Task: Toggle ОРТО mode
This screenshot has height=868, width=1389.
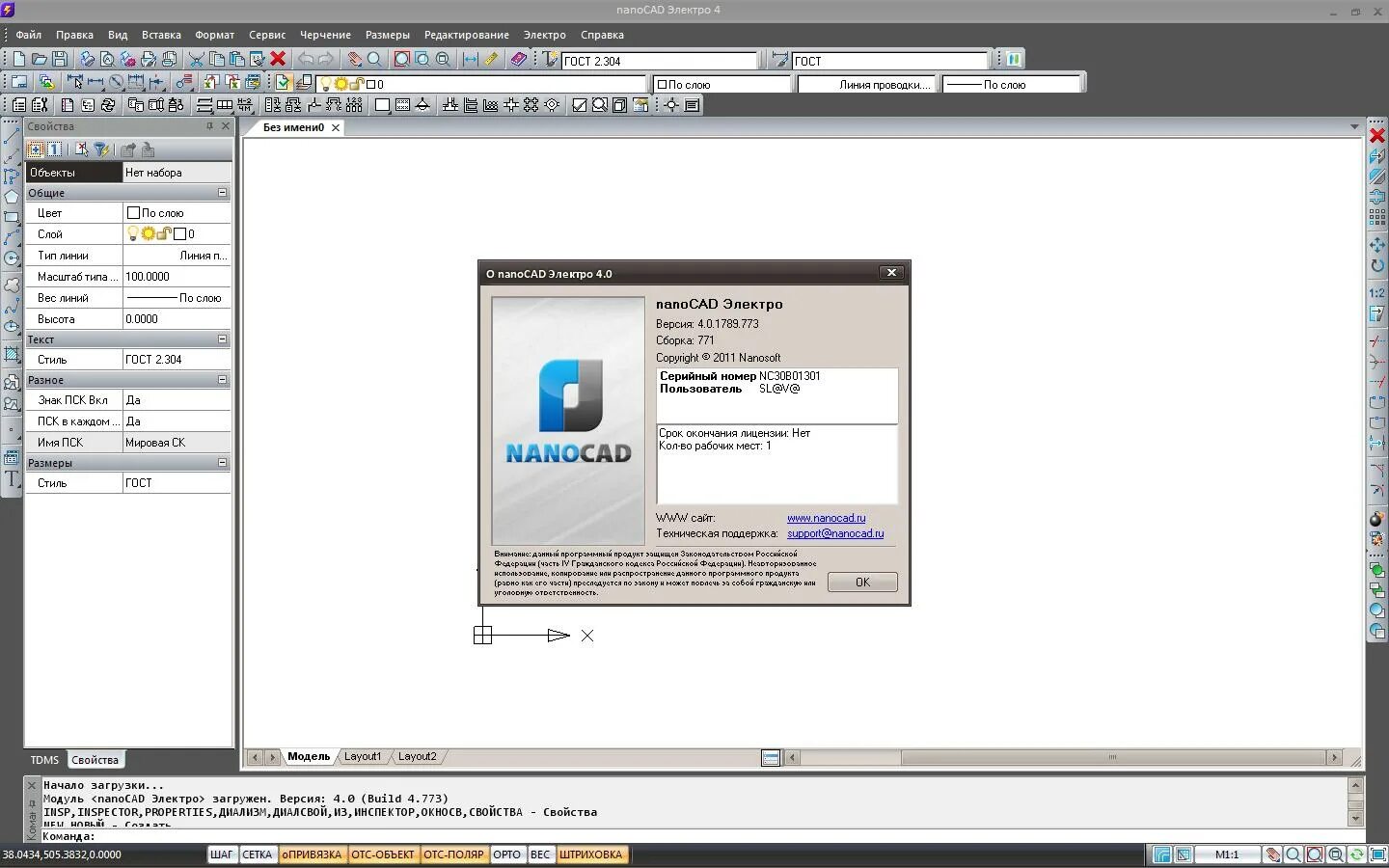Action: pyautogui.click(x=506, y=854)
